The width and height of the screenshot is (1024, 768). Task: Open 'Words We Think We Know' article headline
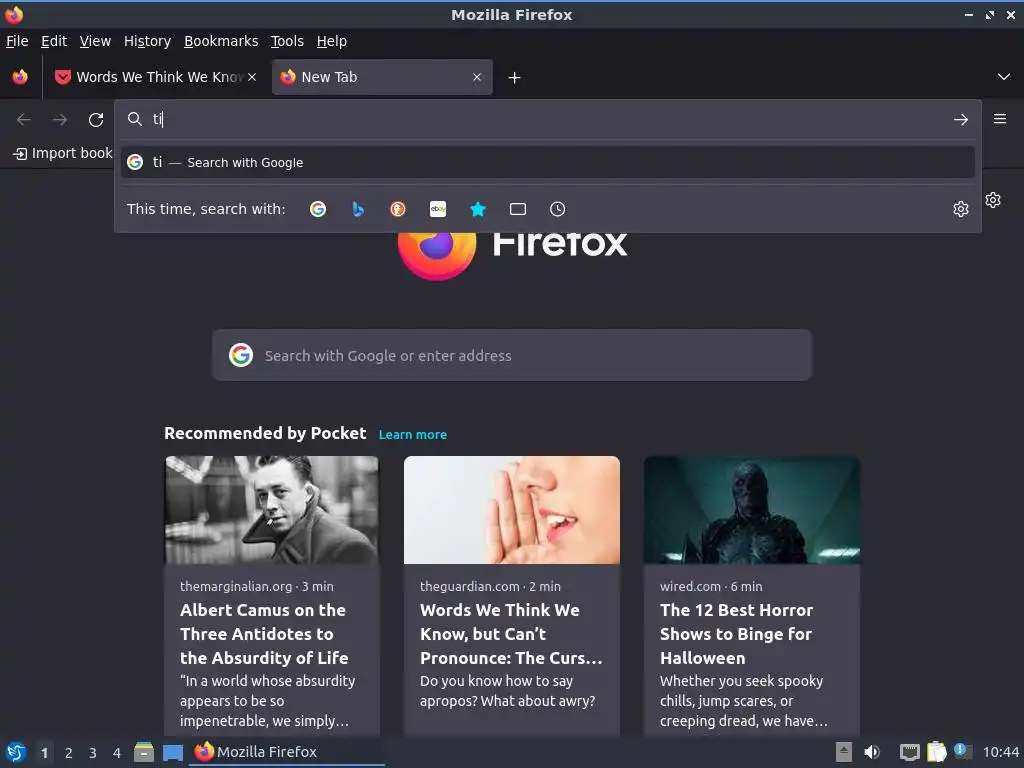point(511,633)
